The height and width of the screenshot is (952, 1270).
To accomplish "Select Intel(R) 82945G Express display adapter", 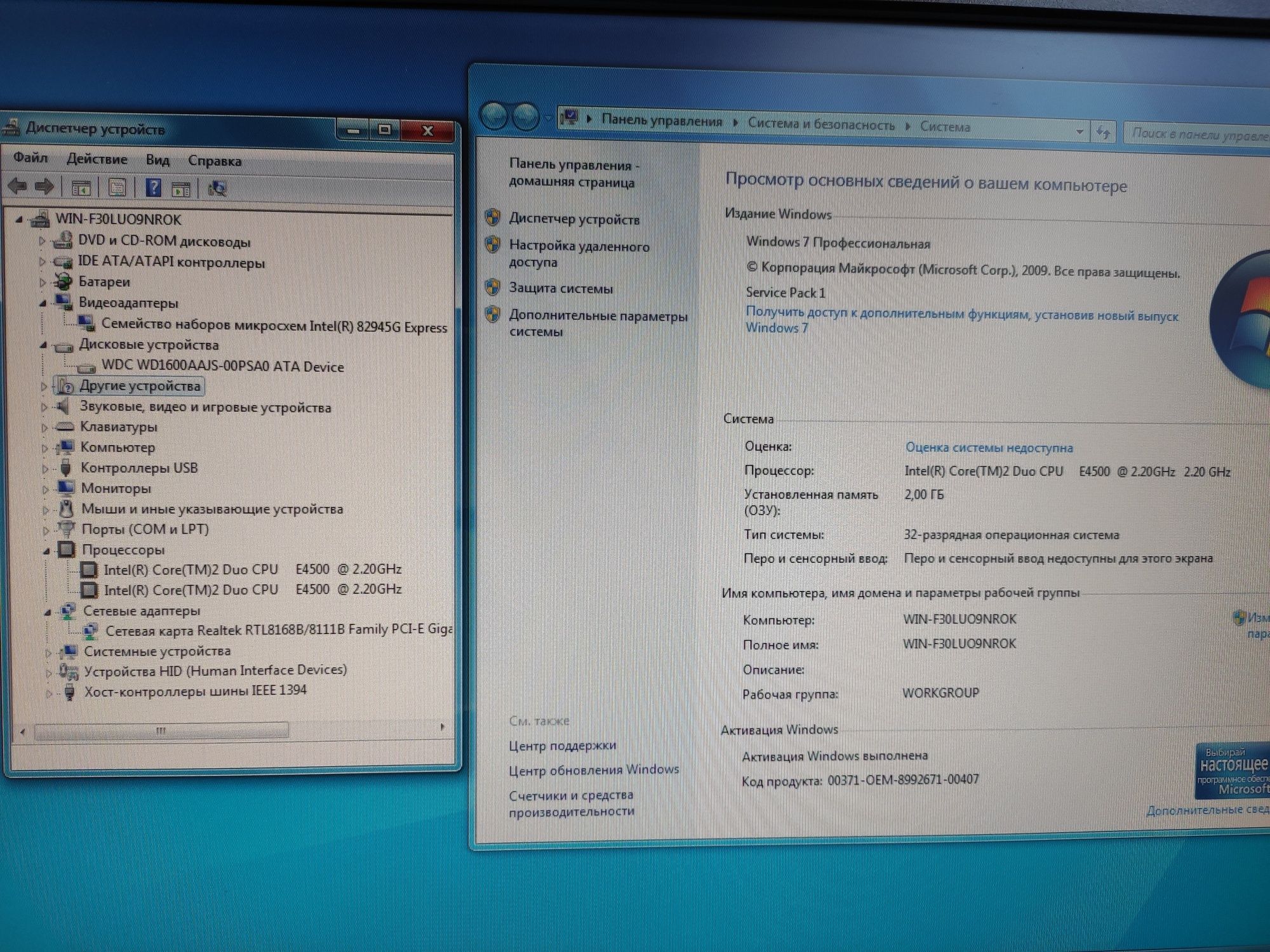I will tap(274, 326).
